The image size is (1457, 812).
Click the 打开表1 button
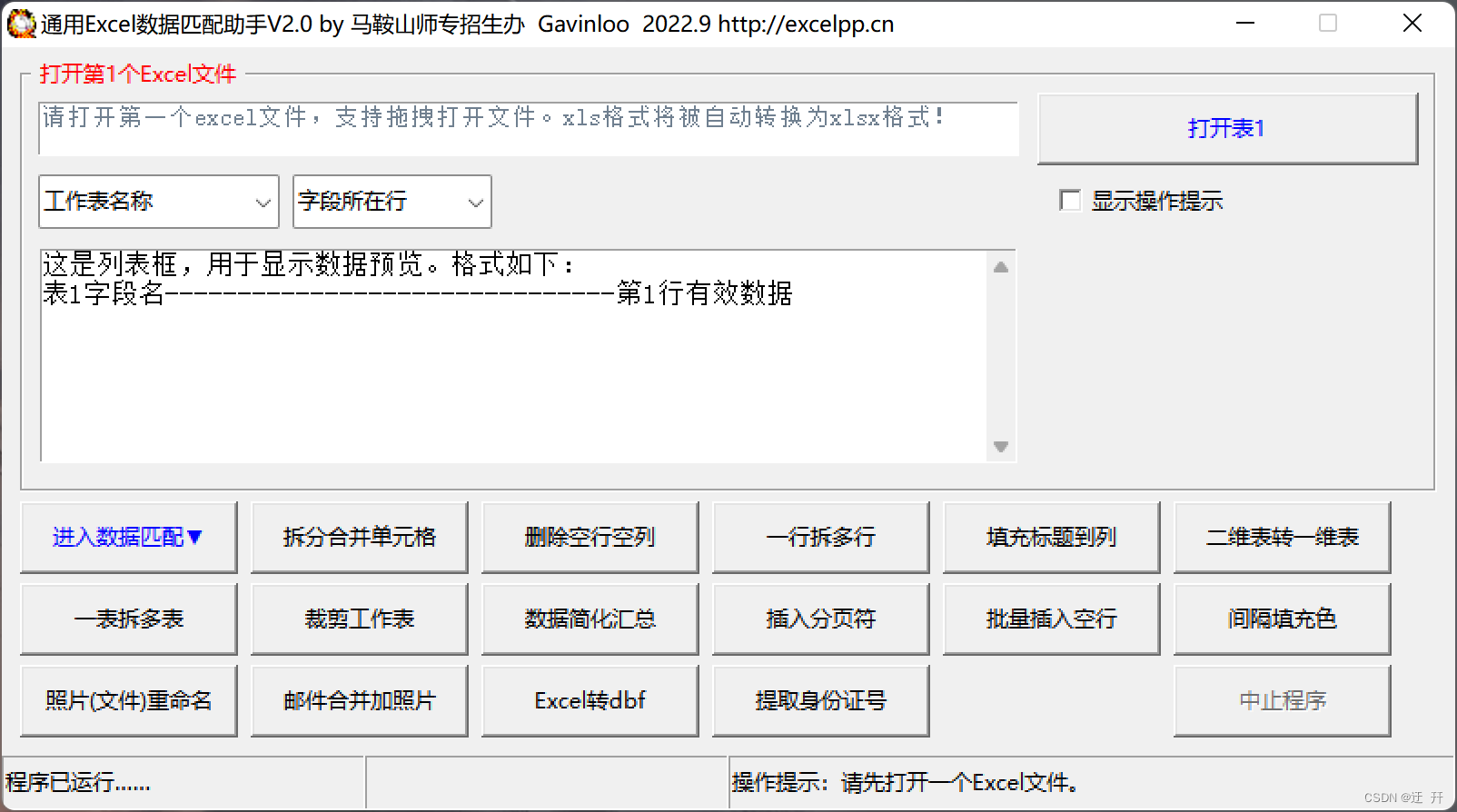point(1227,128)
